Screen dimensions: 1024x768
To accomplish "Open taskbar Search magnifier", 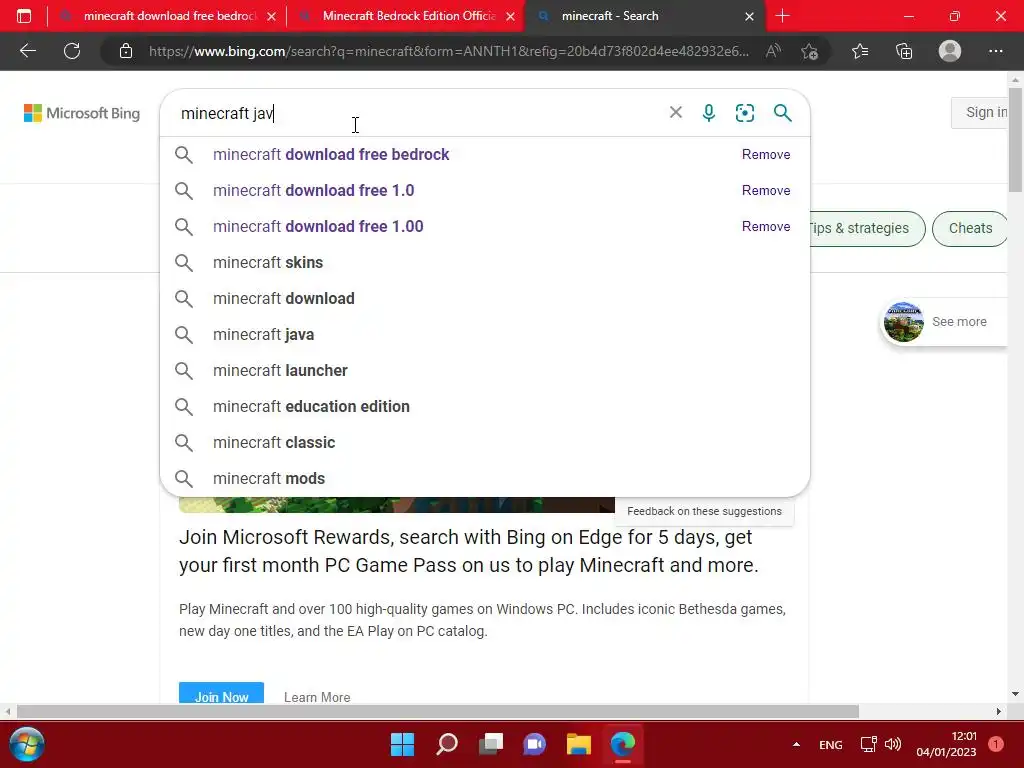I will (x=447, y=744).
